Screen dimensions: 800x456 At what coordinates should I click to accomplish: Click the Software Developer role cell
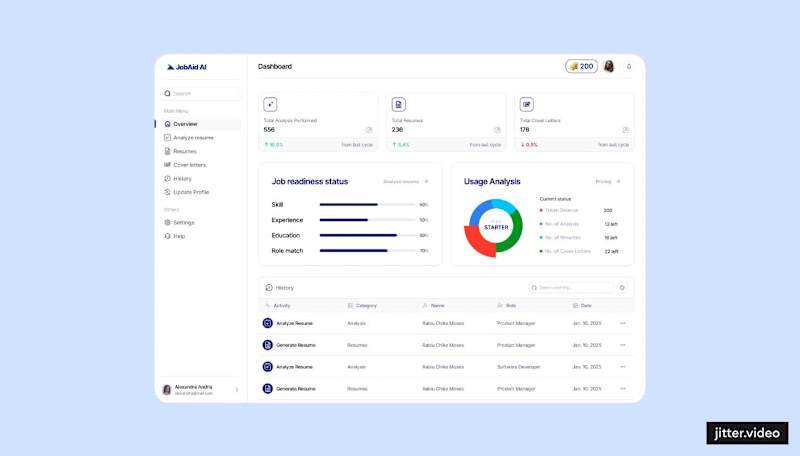point(518,367)
